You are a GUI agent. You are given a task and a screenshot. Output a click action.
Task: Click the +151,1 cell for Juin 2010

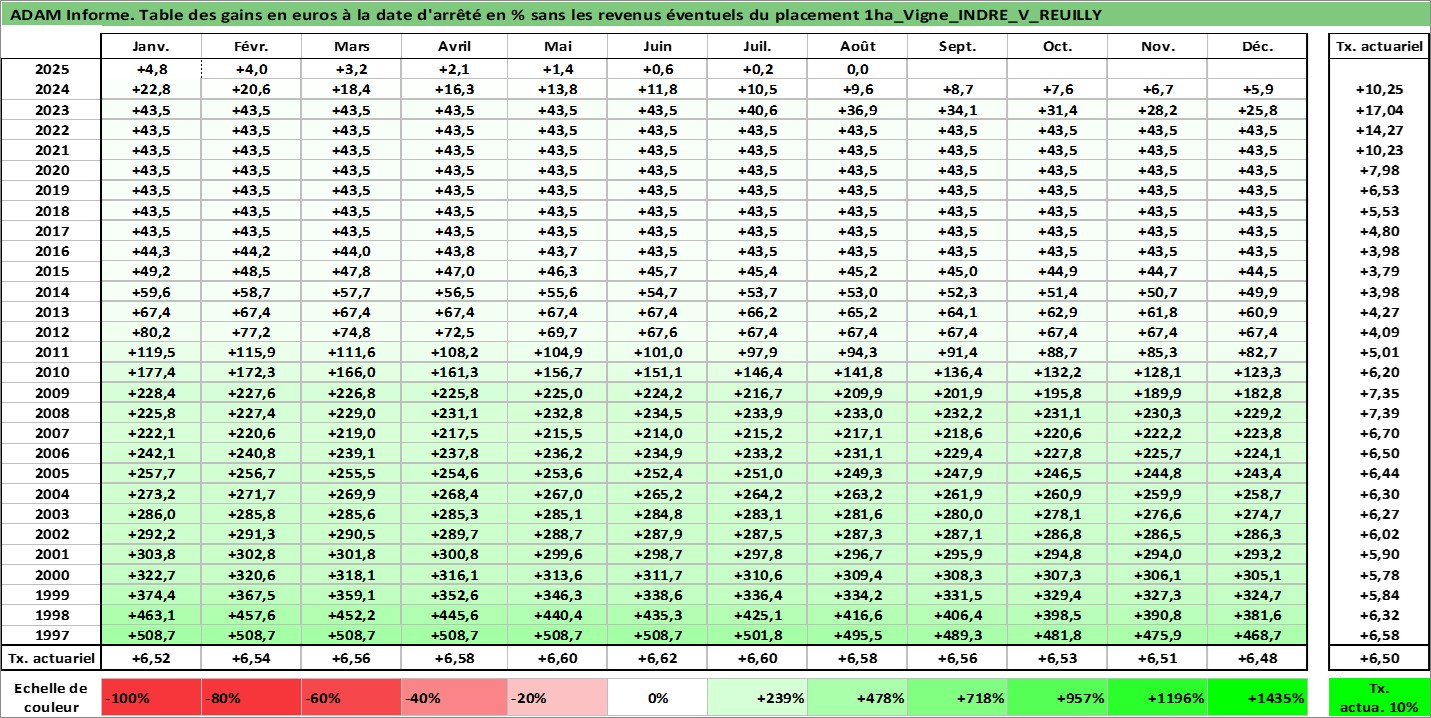[657, 373]
